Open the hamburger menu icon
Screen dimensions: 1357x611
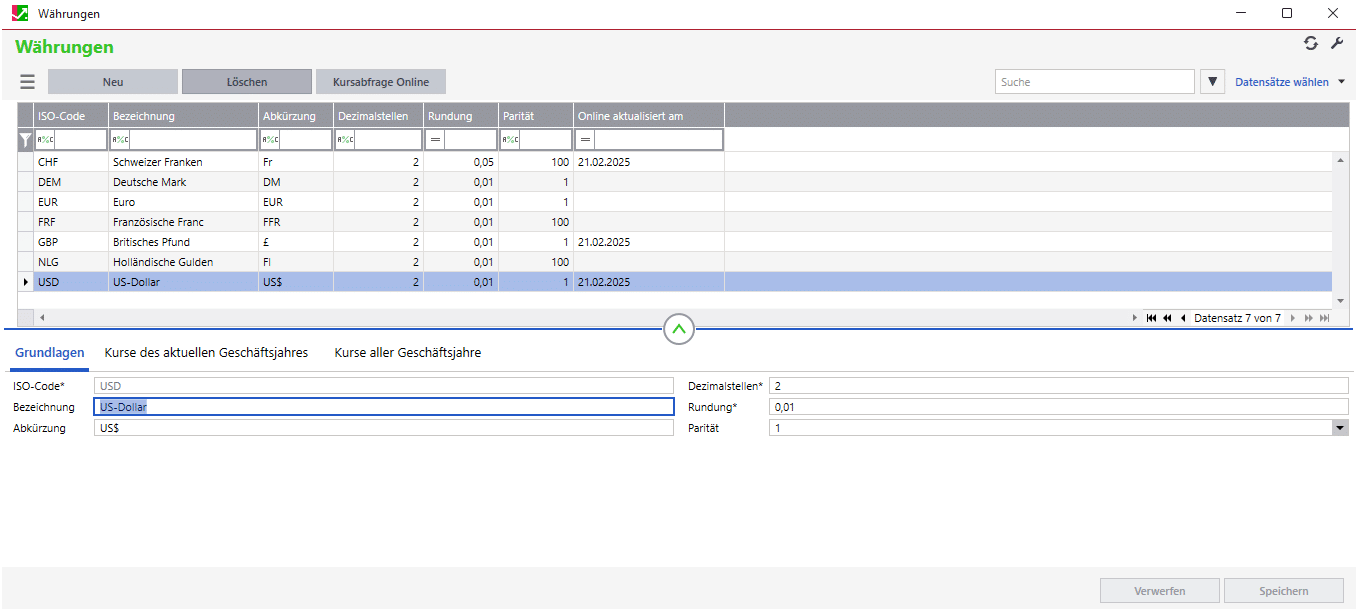tap(27, 82)
